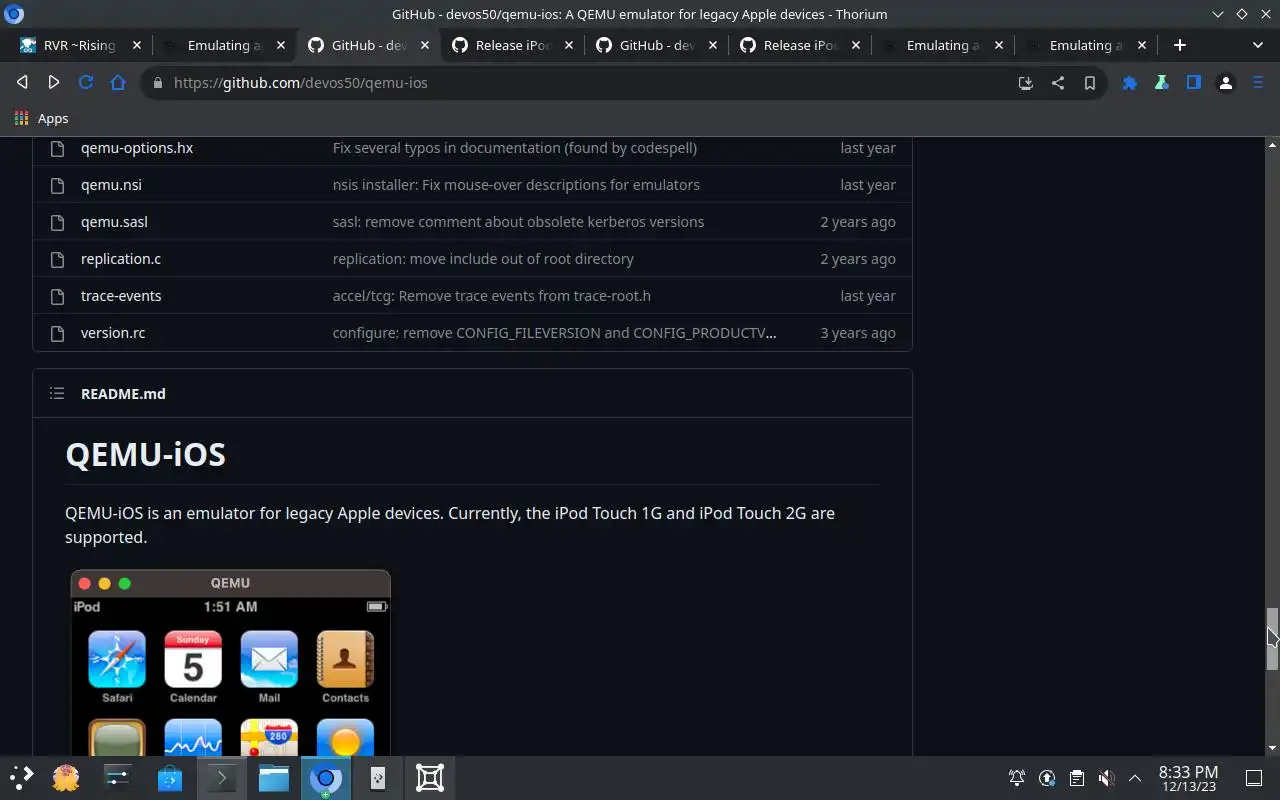The width and height of the screenshot is (1280, 800).
Task: Open the system settings sliders taskbar icon
Action: point(118,778)
